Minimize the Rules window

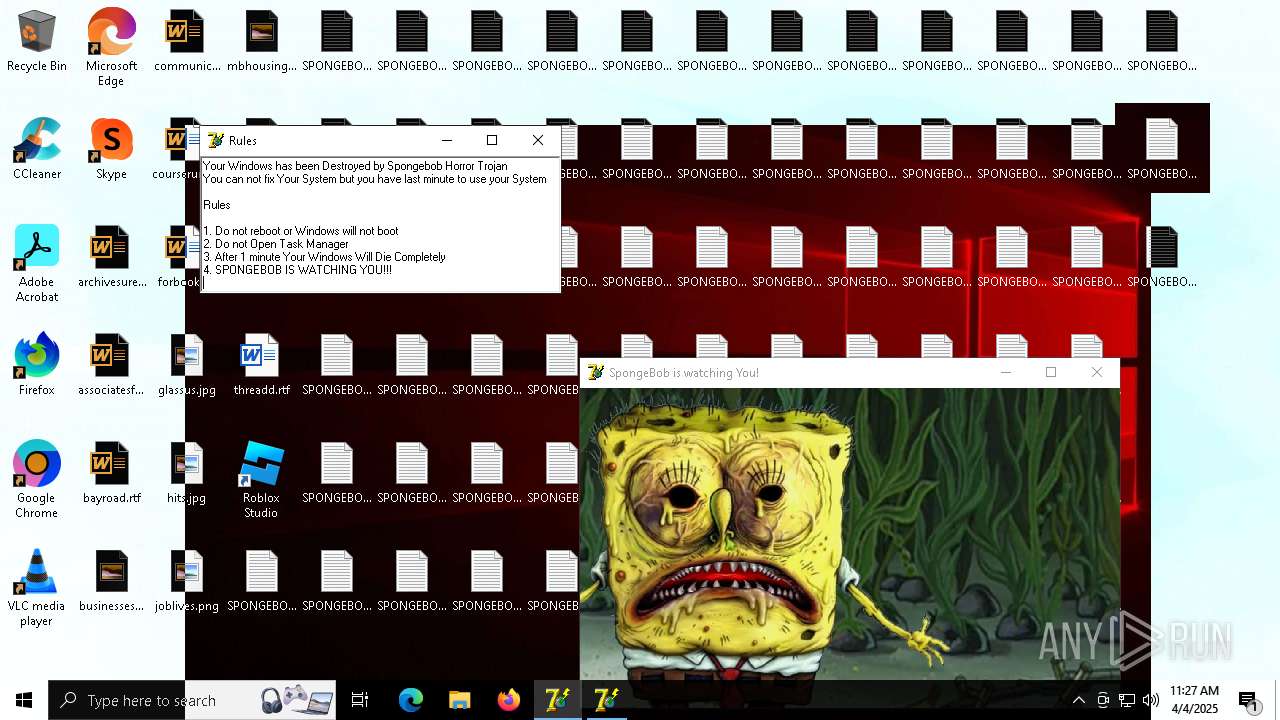point(447,141)
